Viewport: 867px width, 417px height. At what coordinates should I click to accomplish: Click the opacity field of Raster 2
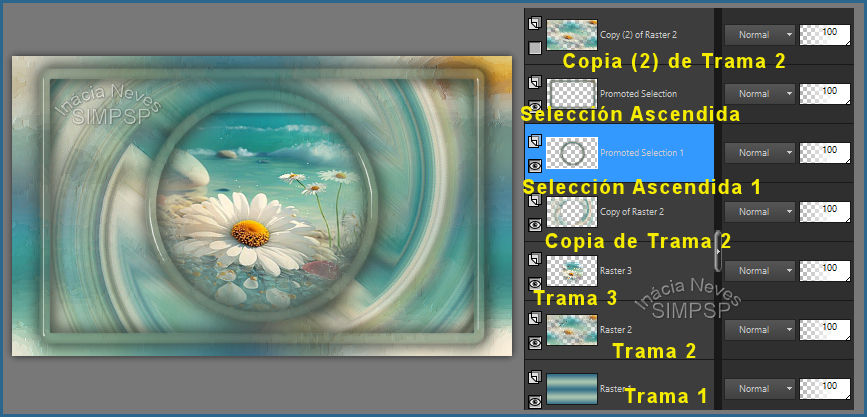pyautogui.click(x=825, y=330)
